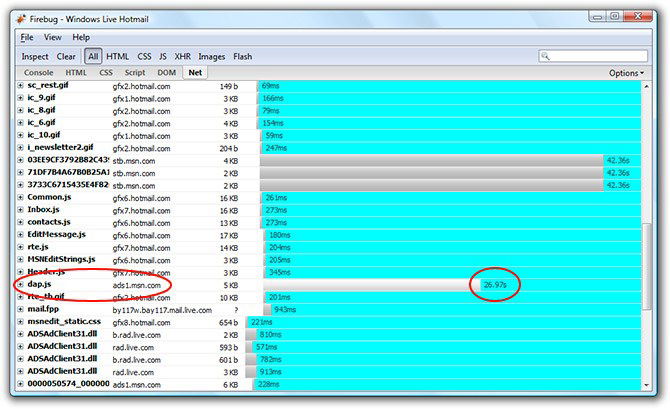Viewport: 670px width, 409px height.
Task: Open the View menu
Action: coord(53,38)
